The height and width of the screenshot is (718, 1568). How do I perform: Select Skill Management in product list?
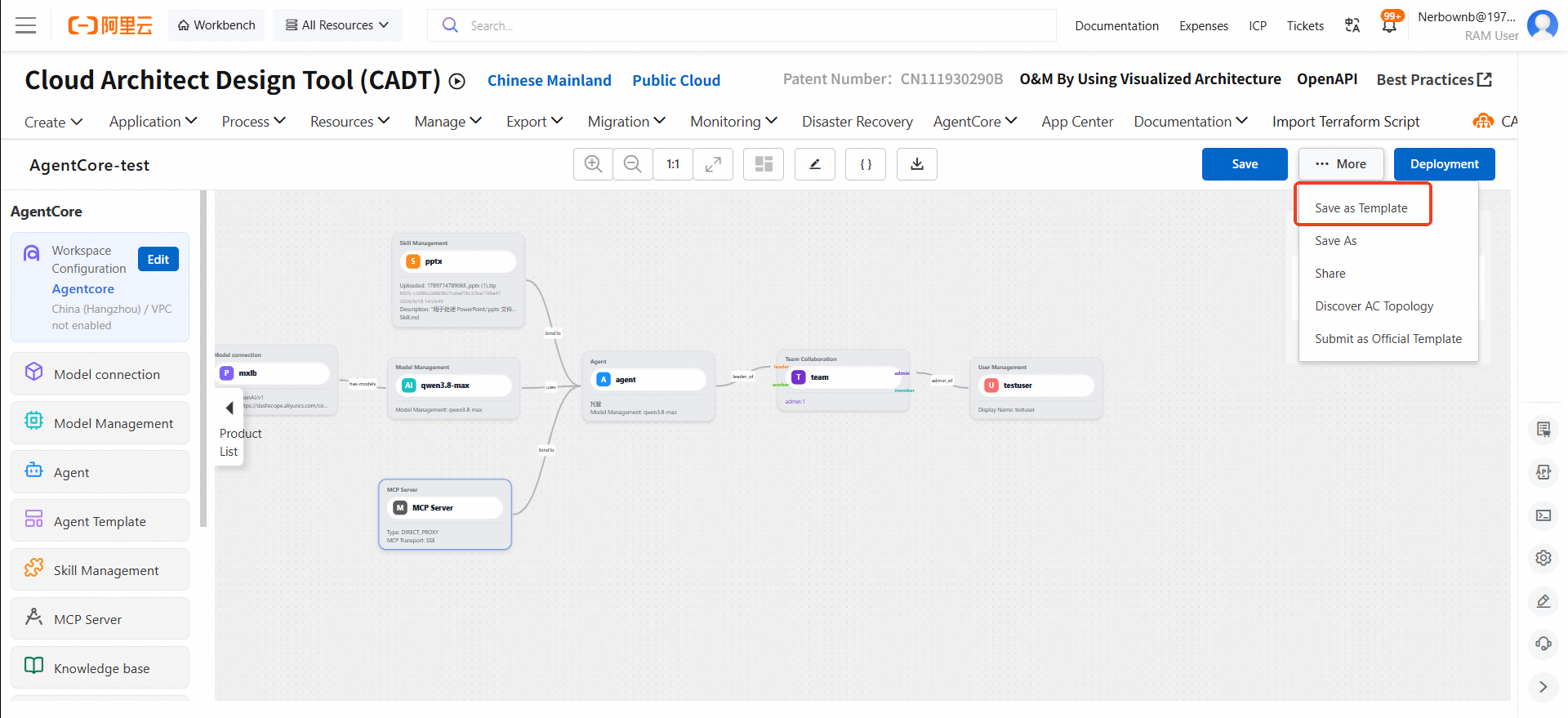(x=100, y=569)
